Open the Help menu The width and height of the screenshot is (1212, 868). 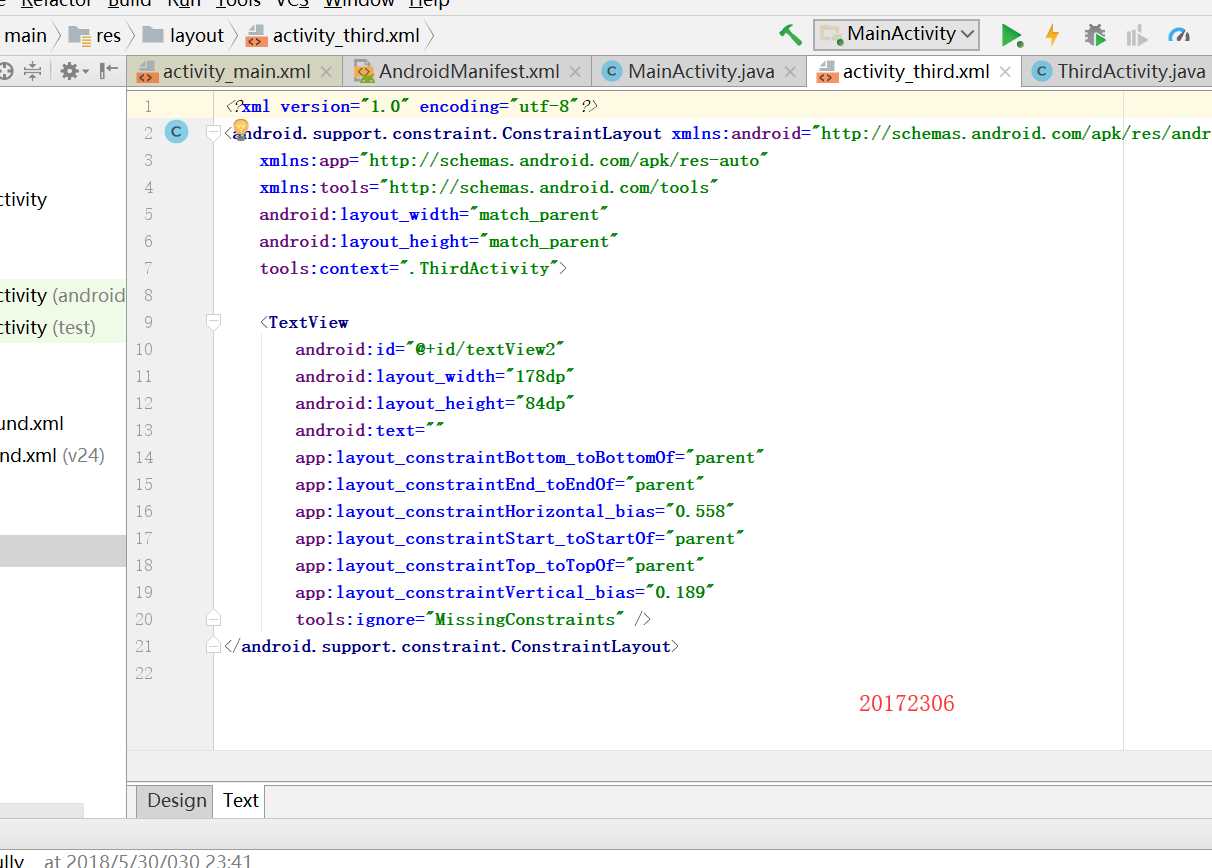tap(429, 3)
